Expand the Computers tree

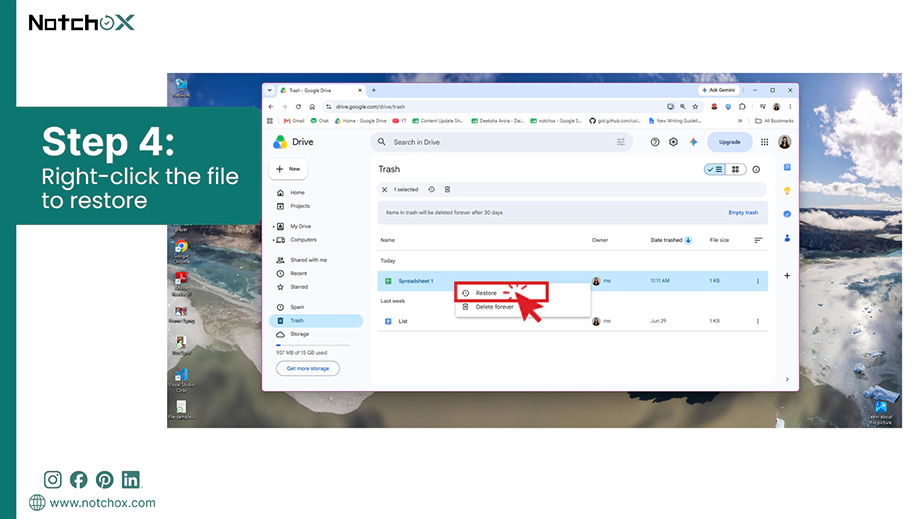[274, 240]
